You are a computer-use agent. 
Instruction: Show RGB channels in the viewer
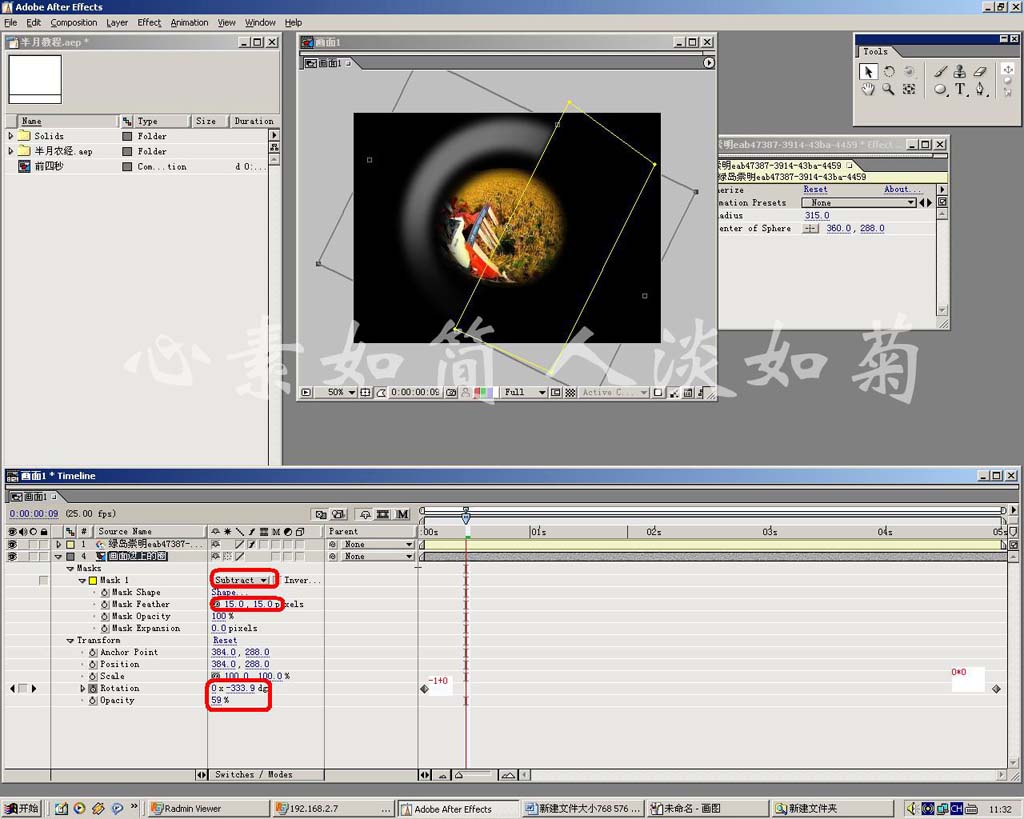pos(483,393)
